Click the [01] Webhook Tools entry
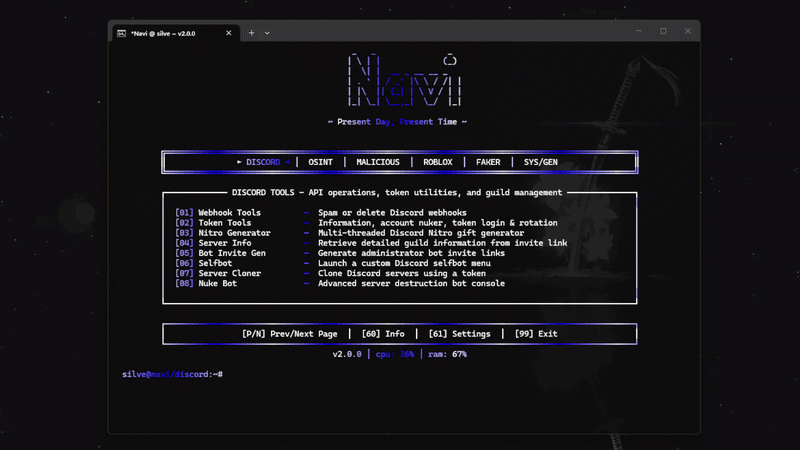 pos(218,213)
